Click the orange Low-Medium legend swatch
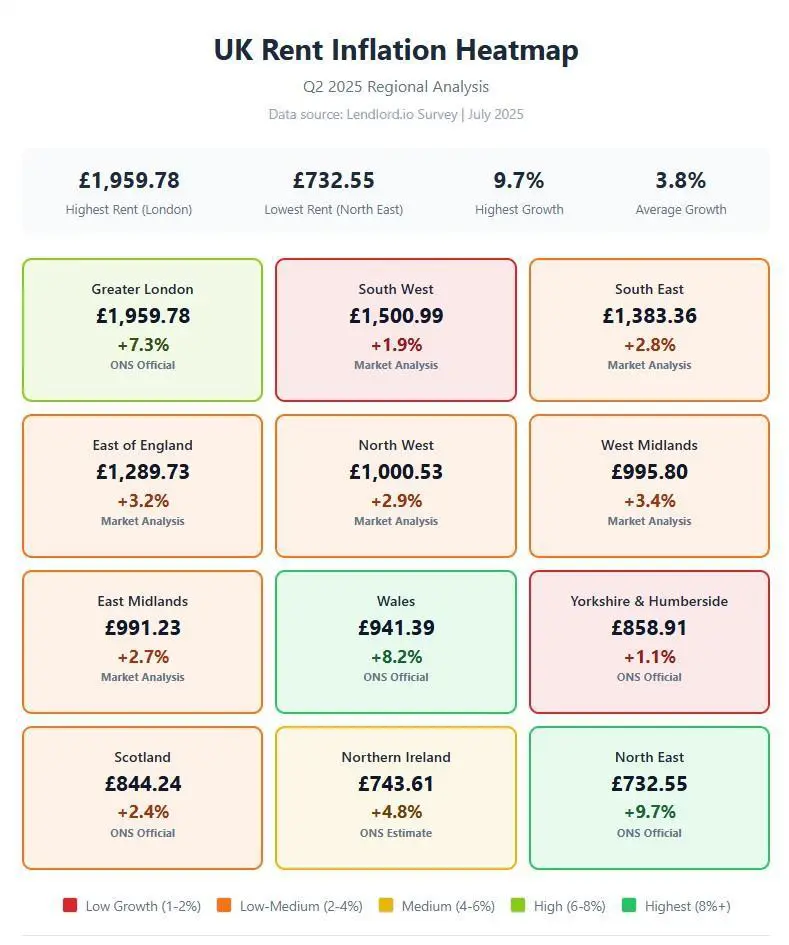 pyautogui.click(x=222, y=905)
